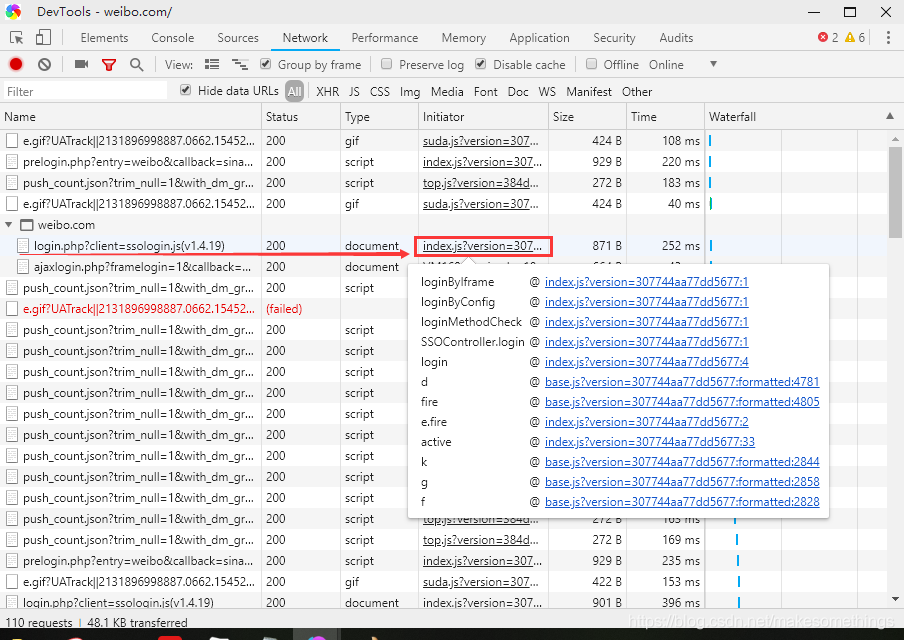Enable Preserve log checkbox
904x640 pixels.
coord(387,64)
